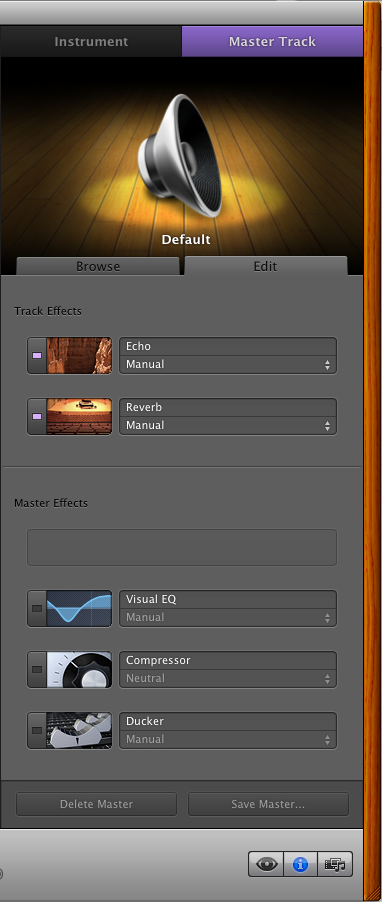Open the Reverb Manual preset dropdown
The height and width of the screenshot is (902, 382).
[228, 426]
